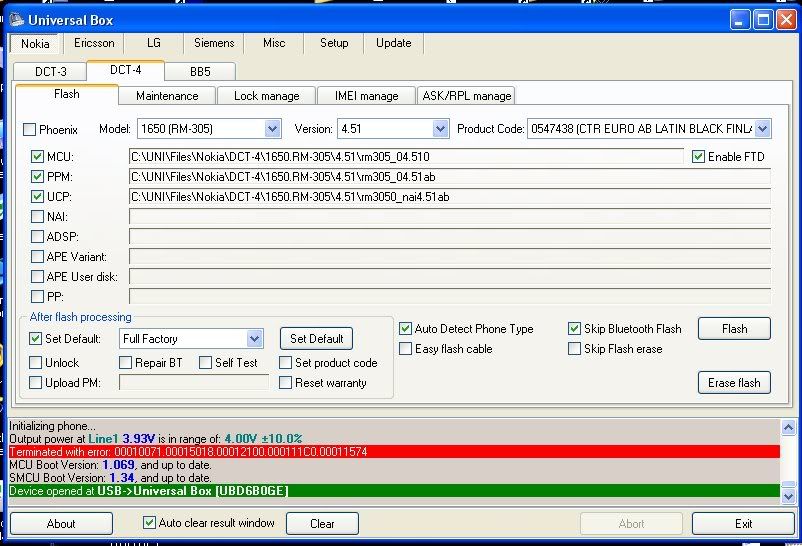The image size is (802, 546).
Task: Open the Update tab
Action: (x=393, y=43)
